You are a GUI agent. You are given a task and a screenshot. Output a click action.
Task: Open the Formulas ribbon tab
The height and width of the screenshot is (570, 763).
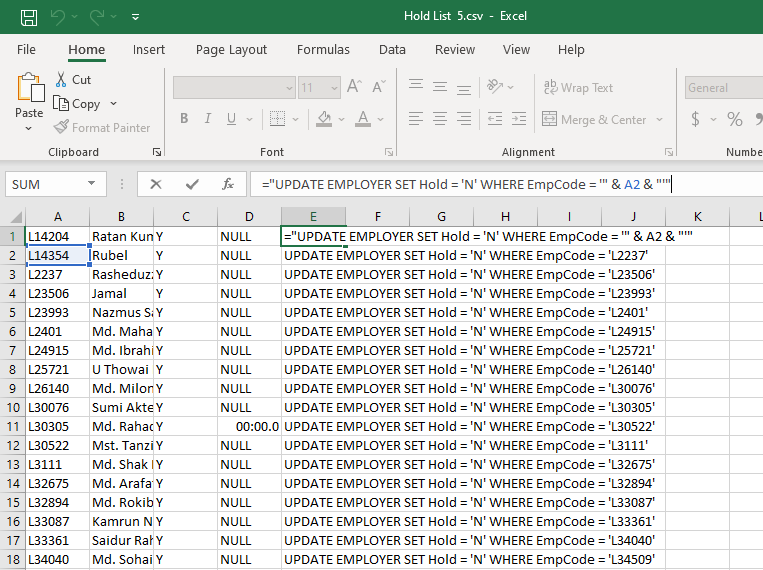323,49
